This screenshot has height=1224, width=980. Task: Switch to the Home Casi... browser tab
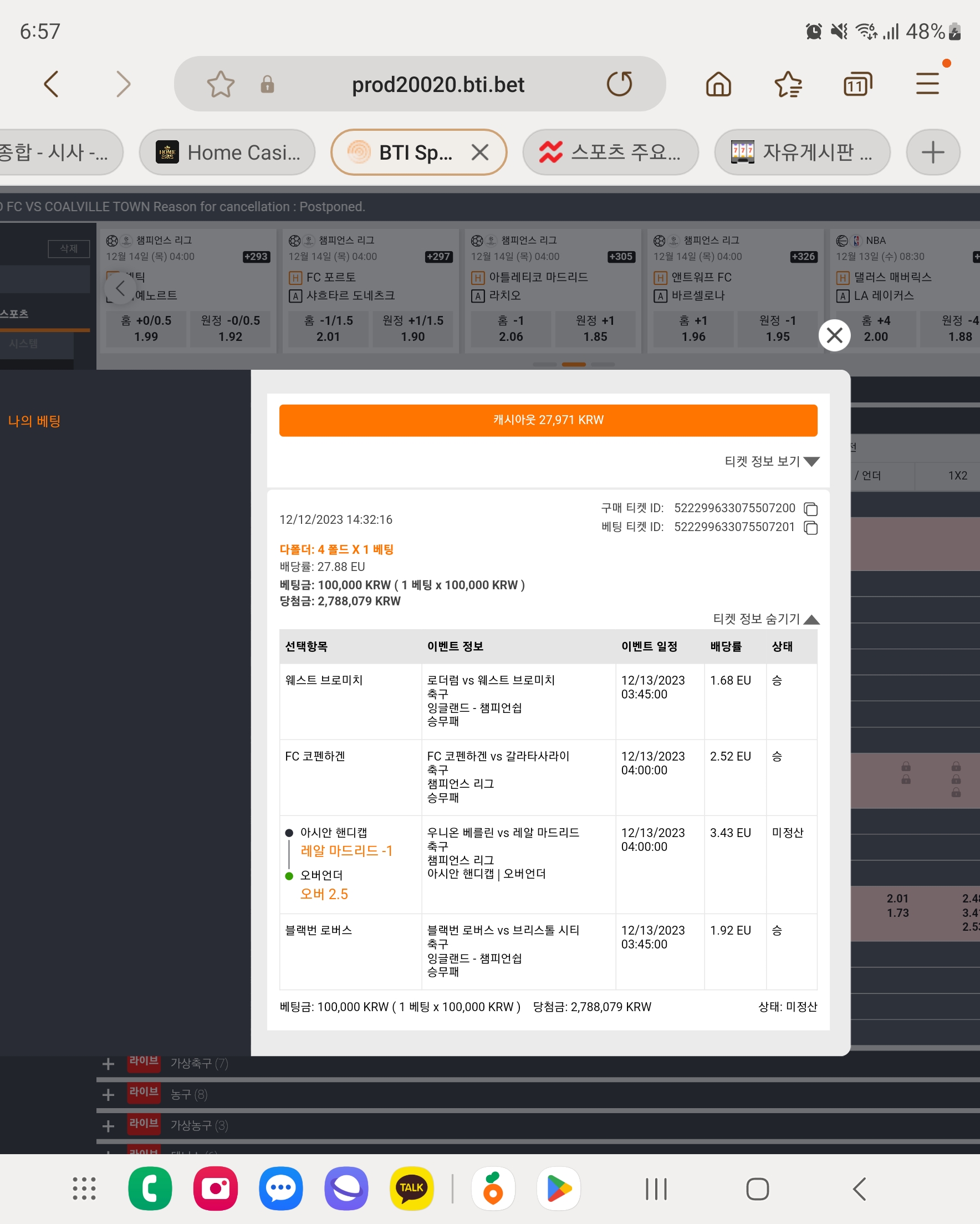(227, 152)
